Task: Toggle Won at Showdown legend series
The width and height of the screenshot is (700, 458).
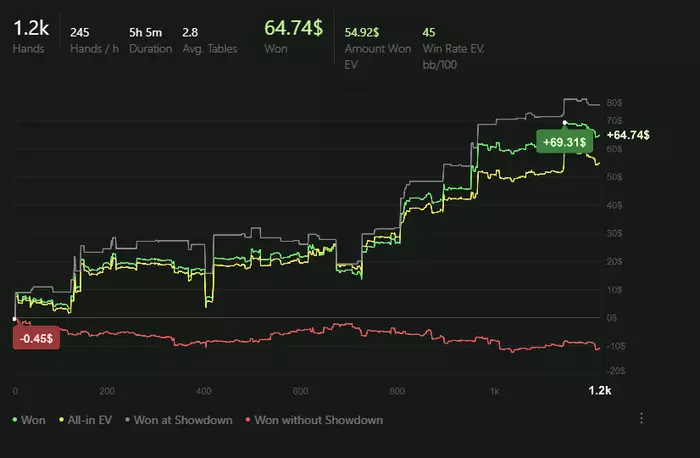Action: click(179, 420)
